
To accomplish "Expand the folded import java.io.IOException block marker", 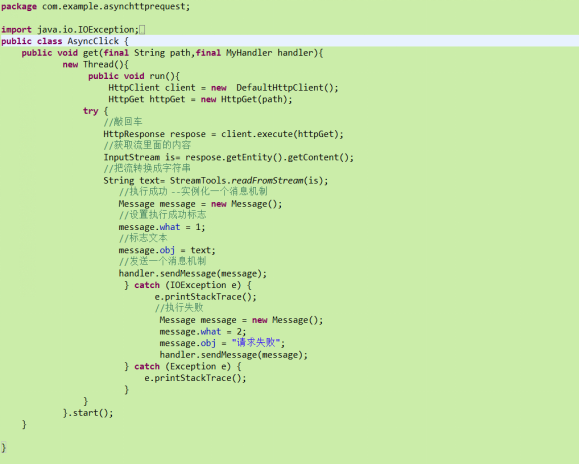I will point(142,30).
